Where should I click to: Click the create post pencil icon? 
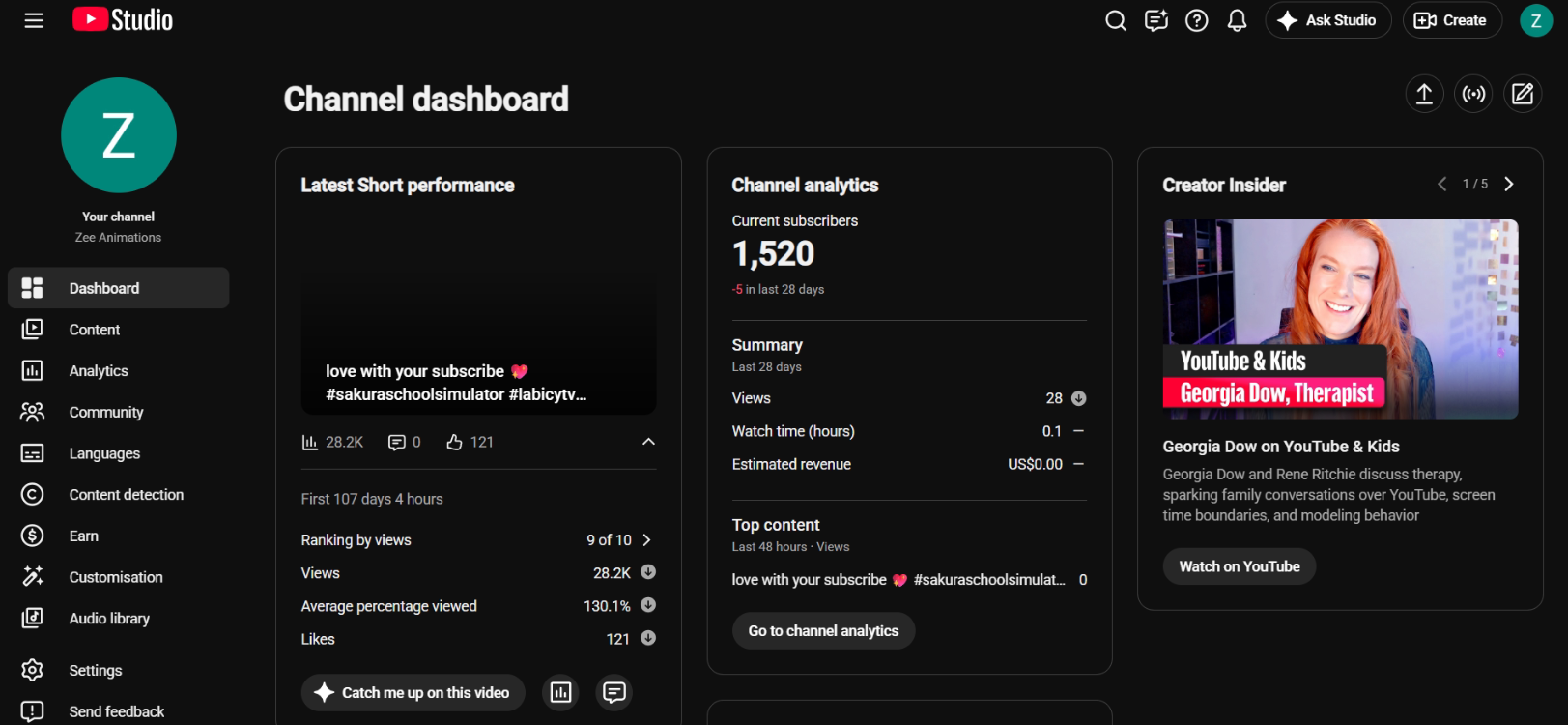(1523, 94)
